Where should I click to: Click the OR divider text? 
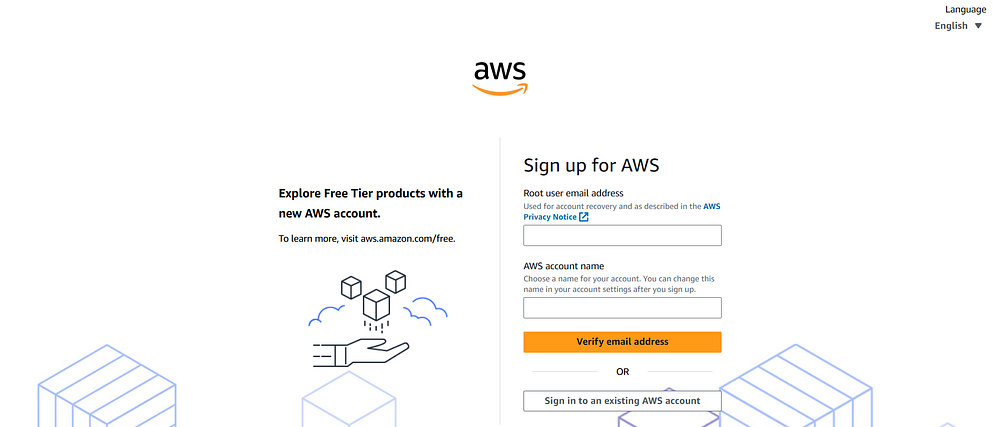point(622,372)
